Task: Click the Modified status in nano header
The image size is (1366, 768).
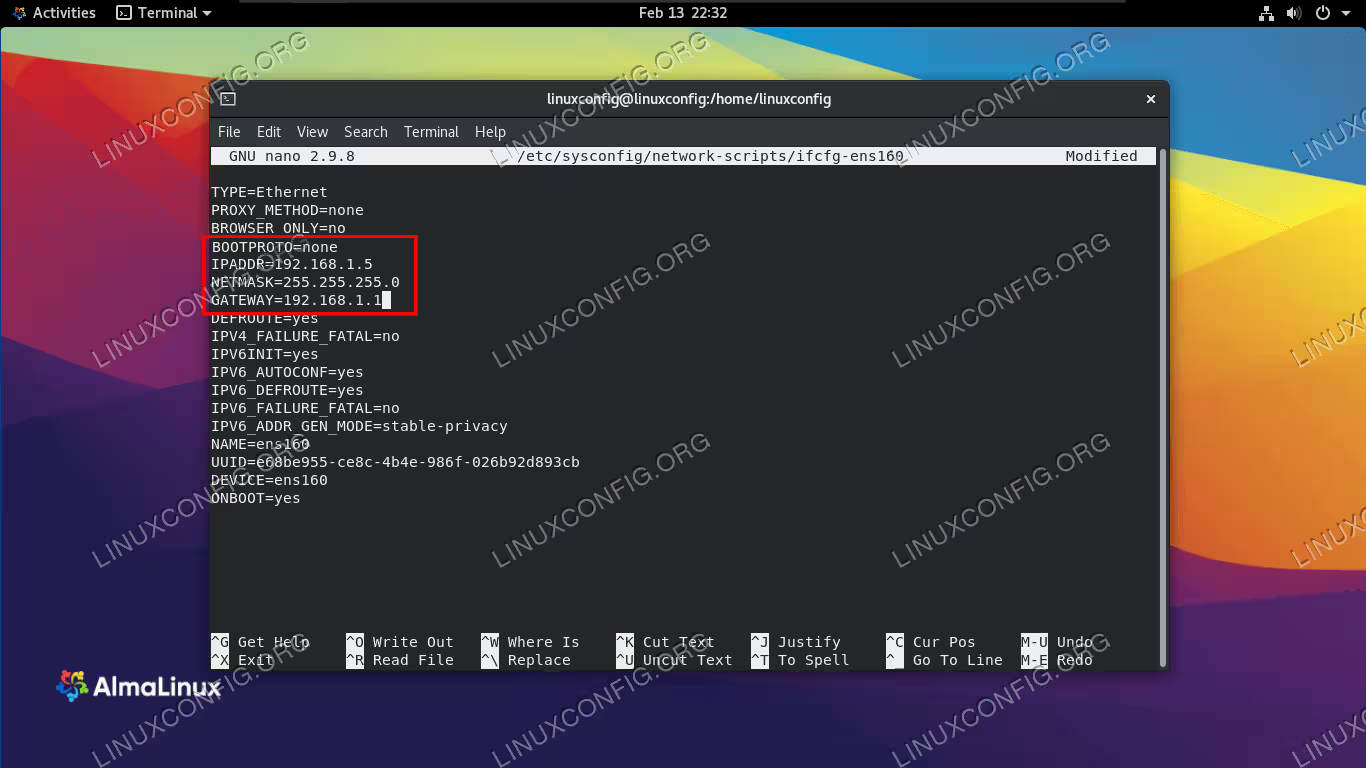Action: tap(1101, 156)
